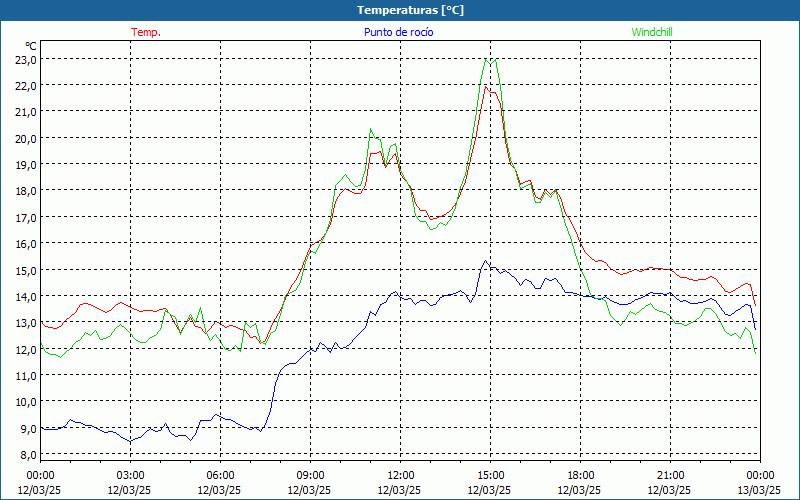
Task: Click the Temperaturas [°C] chart title
Action: click(x=410, y=10)
